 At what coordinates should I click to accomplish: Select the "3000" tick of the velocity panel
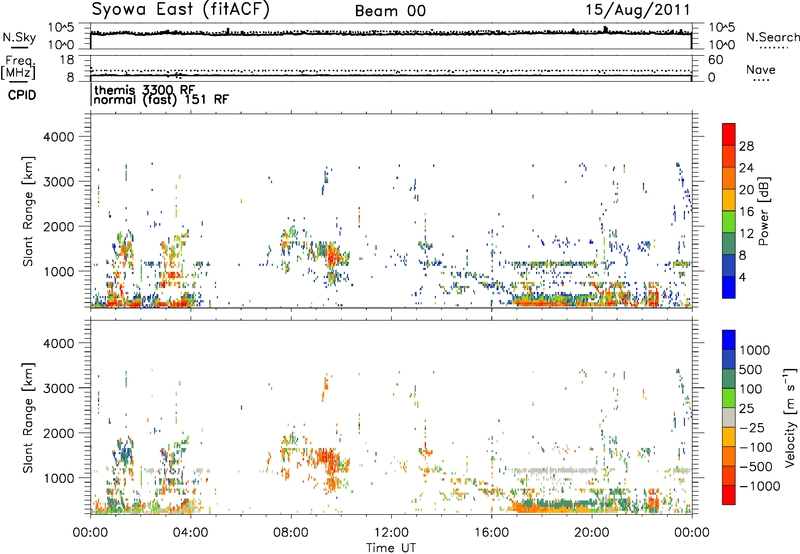point(59,388)
